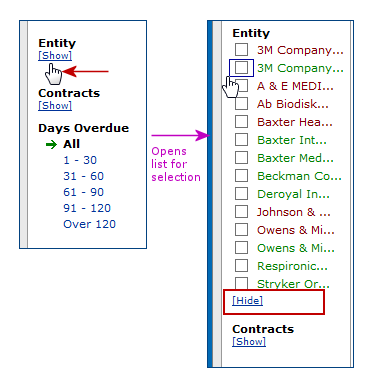
Task: Choose the 31 - 60 days overdue filter
Action: [84, 176]
